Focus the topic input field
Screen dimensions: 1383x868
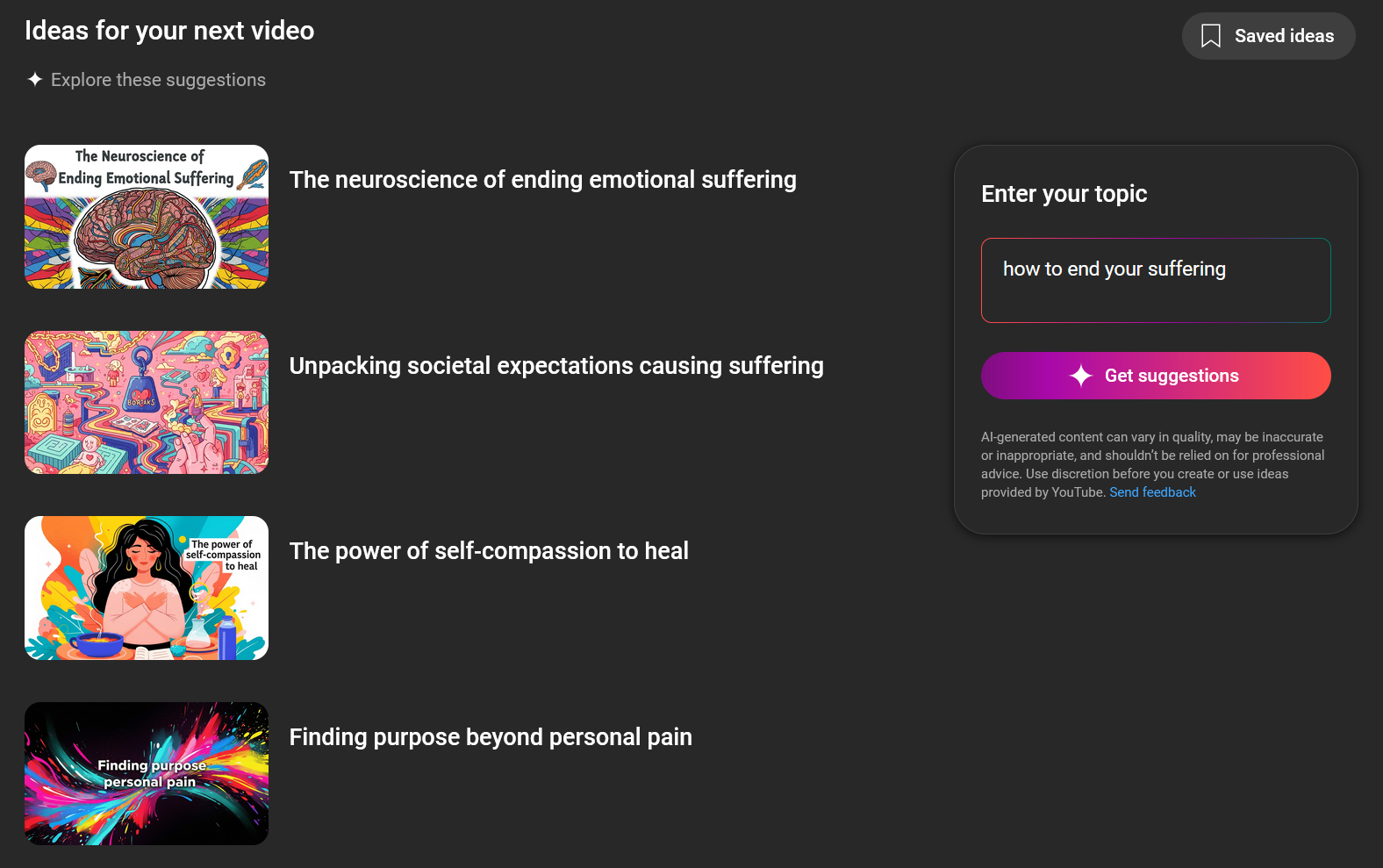pos(1156,280)
